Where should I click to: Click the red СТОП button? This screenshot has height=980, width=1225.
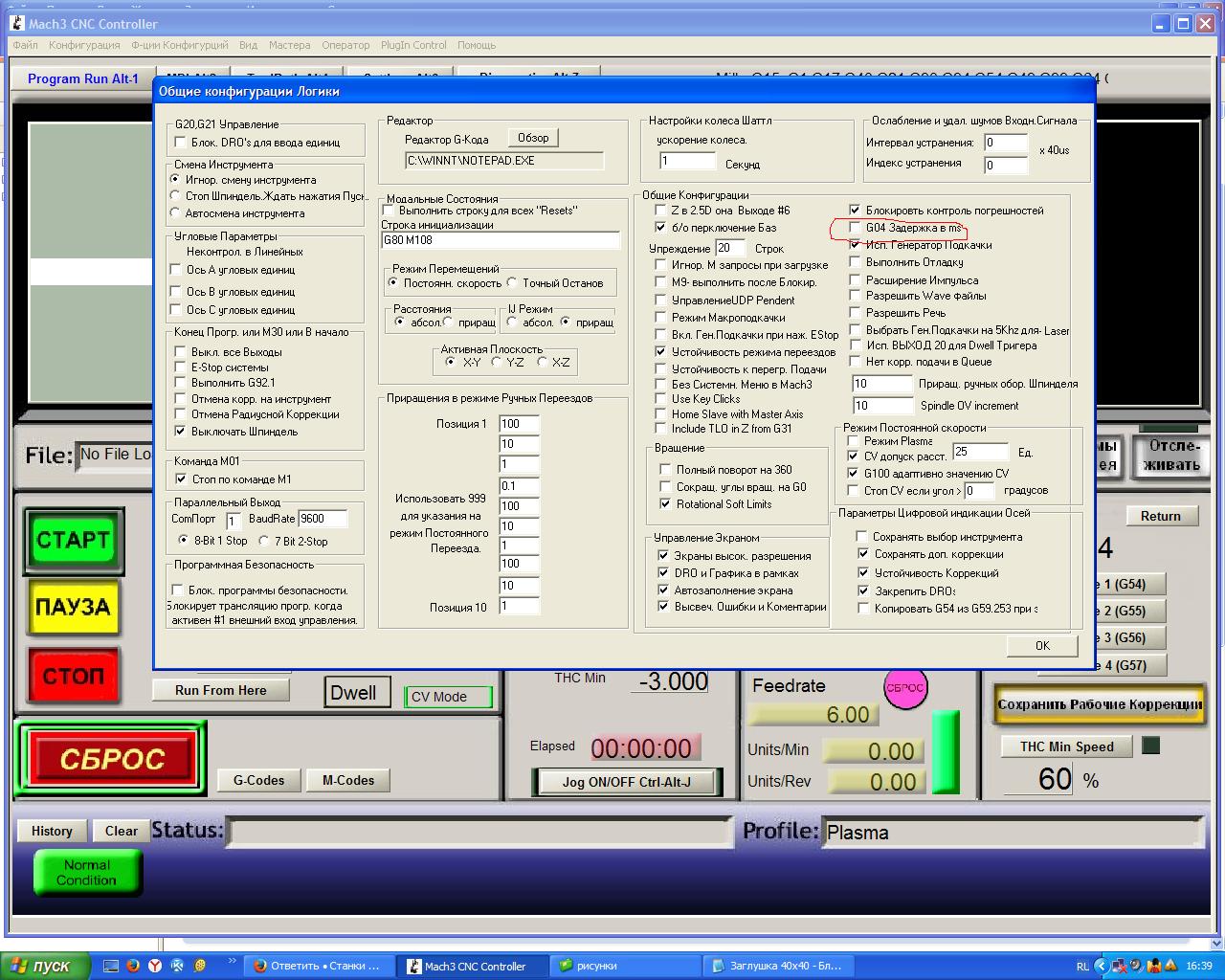click(x=73, y=676)
